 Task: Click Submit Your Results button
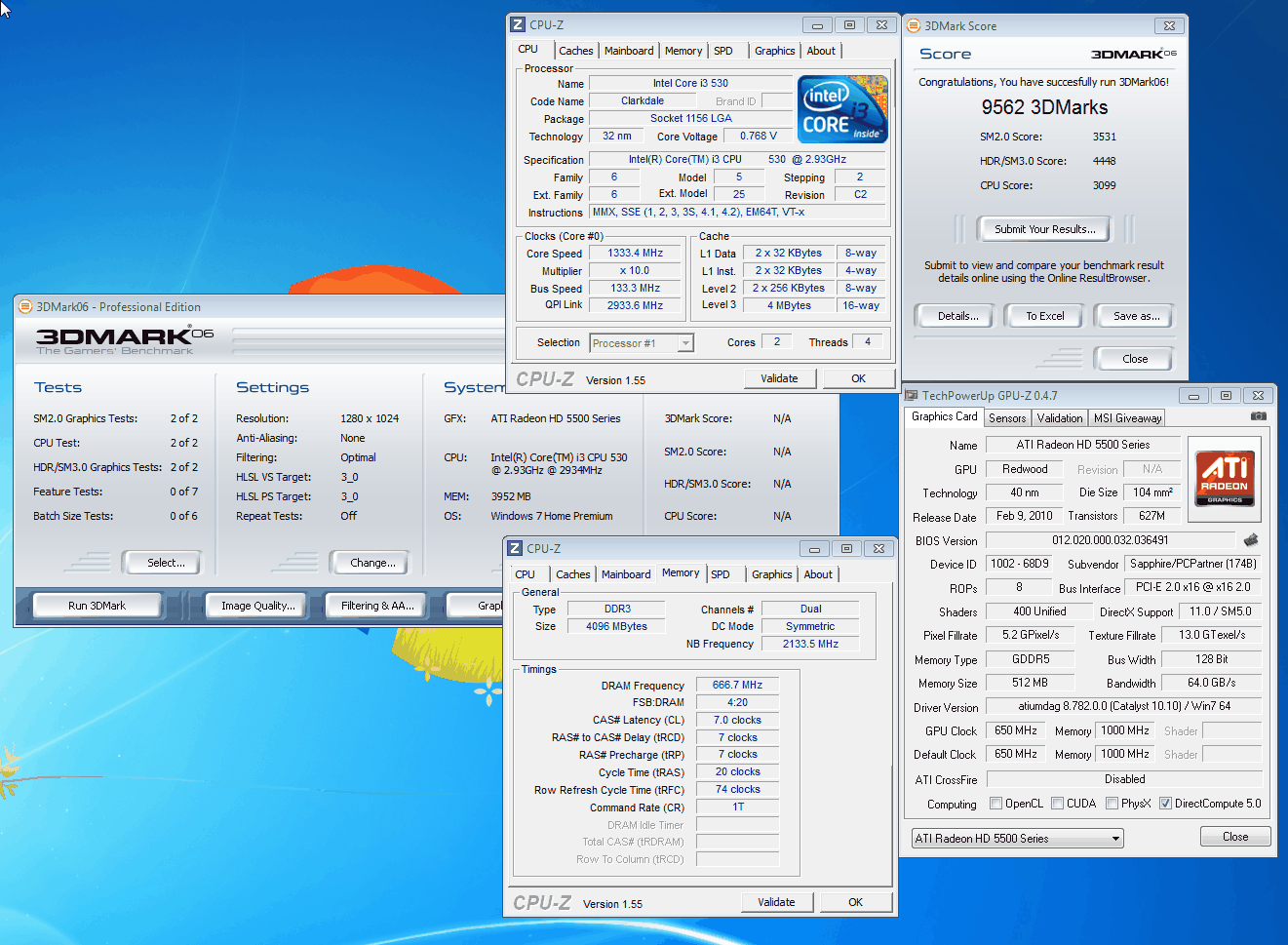(x=1044, y=229)
